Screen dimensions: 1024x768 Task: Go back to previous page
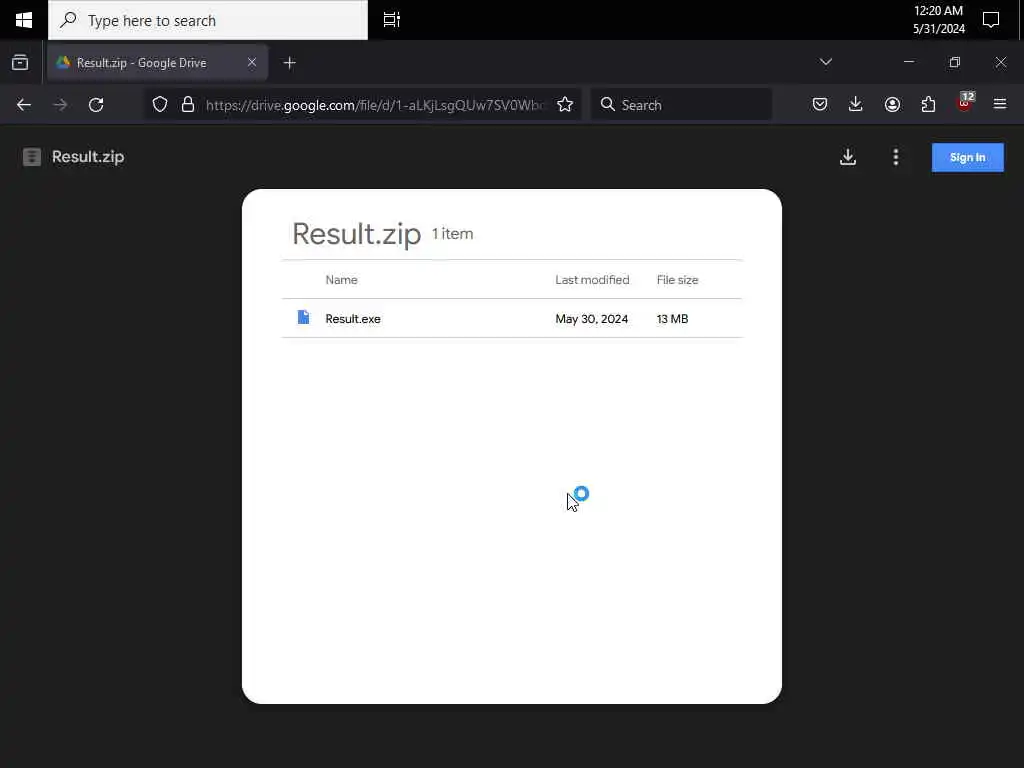click(24, 104)
